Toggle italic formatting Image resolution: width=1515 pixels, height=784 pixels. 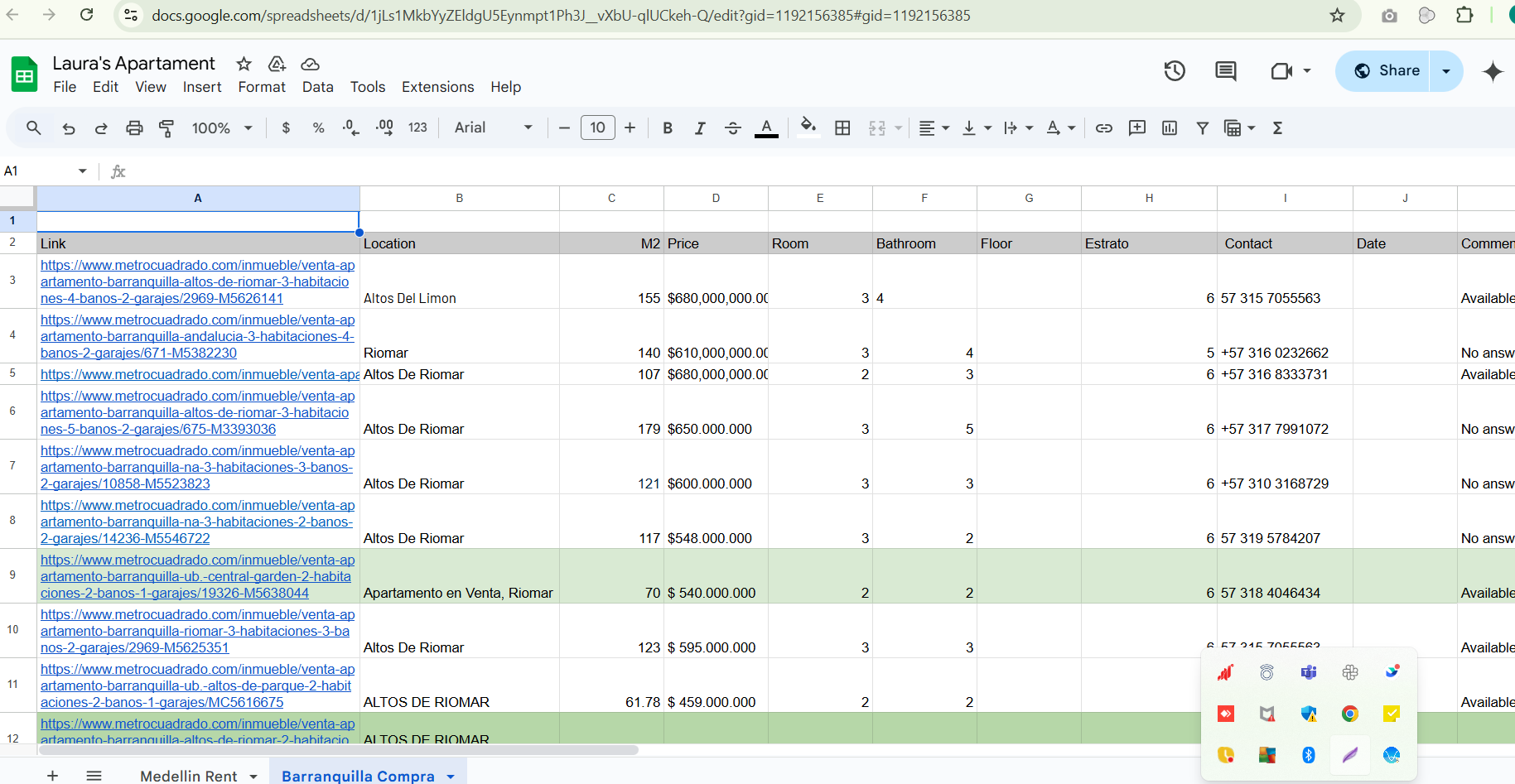click(x=700, y=128)
